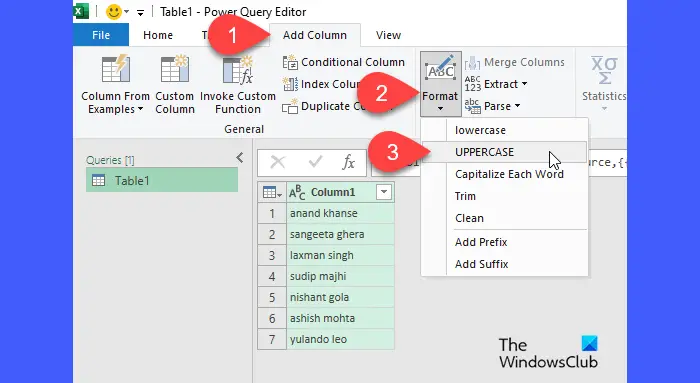Click the 'sangeeta ghera' cell

pyautogui.click(x=340, y=234)
